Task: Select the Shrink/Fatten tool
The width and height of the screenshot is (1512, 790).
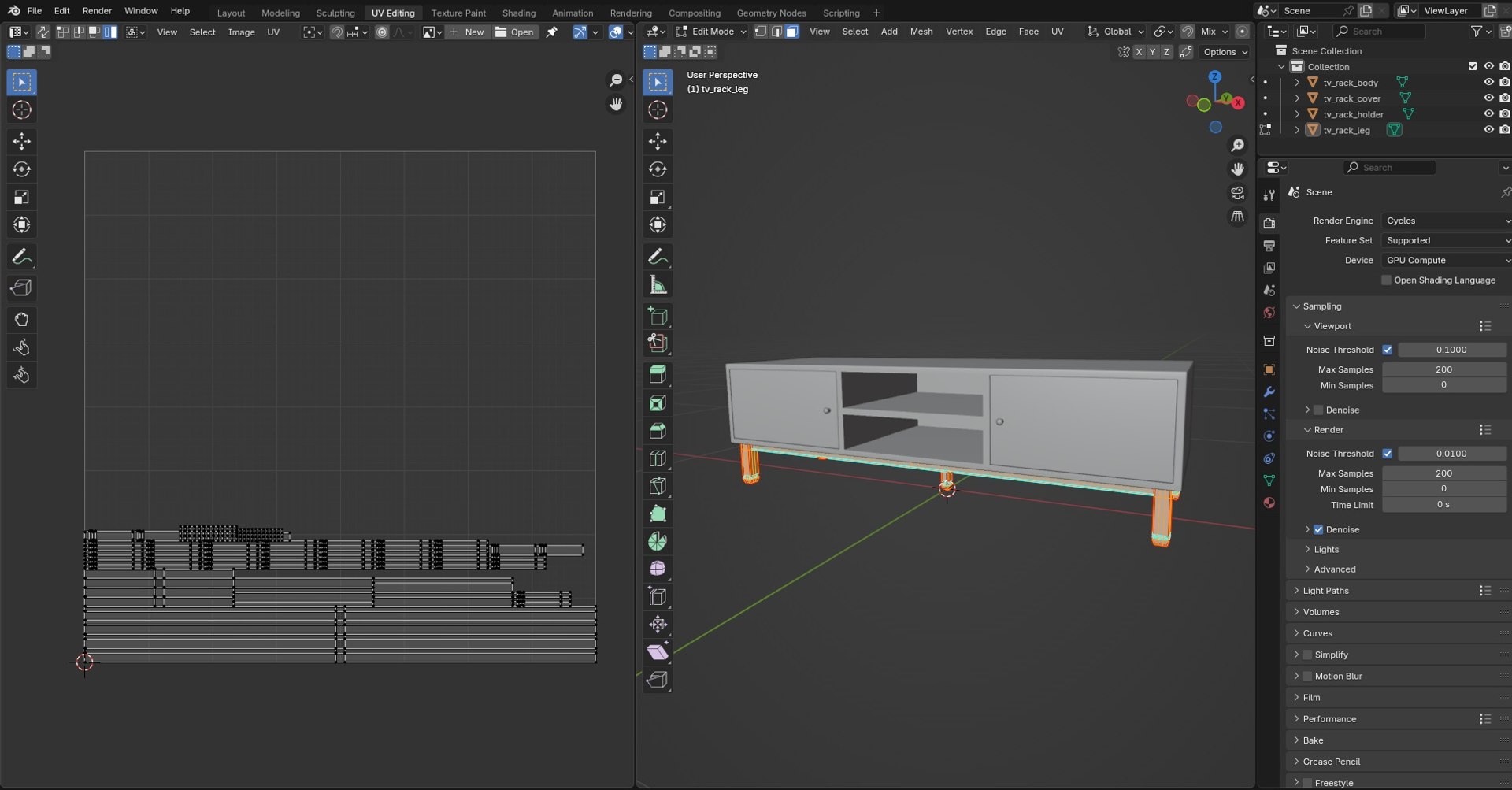Action: tap(658, 625)
